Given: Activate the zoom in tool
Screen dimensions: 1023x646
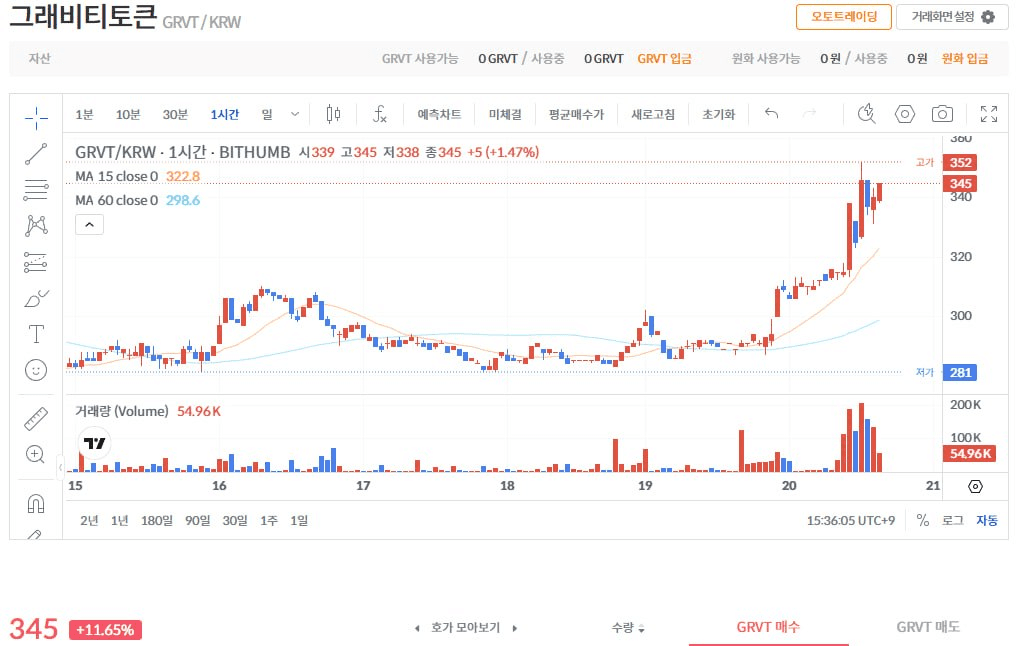Looking at the screenshot, I should click(x=36, y=454).
